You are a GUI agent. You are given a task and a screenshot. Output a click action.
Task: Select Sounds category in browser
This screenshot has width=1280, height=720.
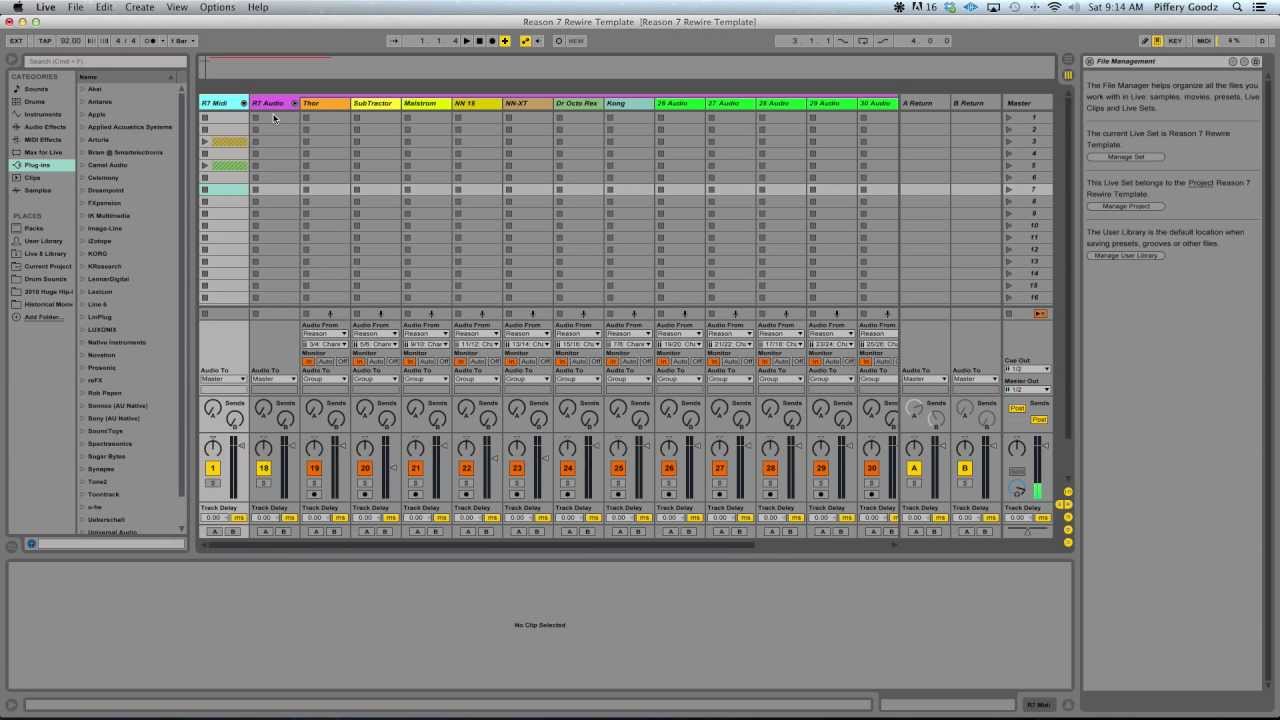(x=36, y=89)
